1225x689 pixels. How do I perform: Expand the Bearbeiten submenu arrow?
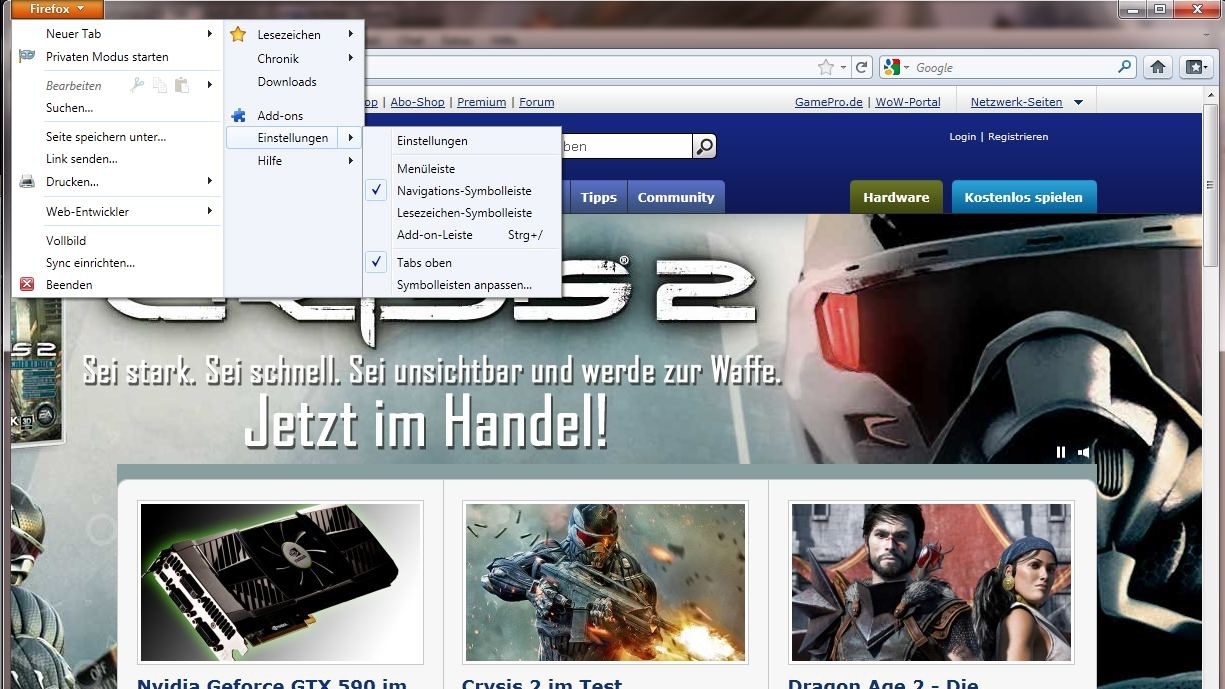click(x=210, y=85)
